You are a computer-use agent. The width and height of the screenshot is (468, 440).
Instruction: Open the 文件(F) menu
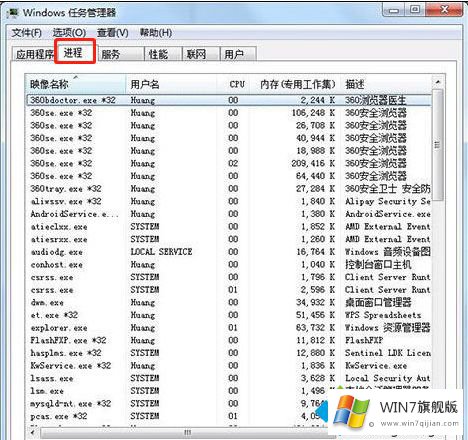click(x=26, y=33)
